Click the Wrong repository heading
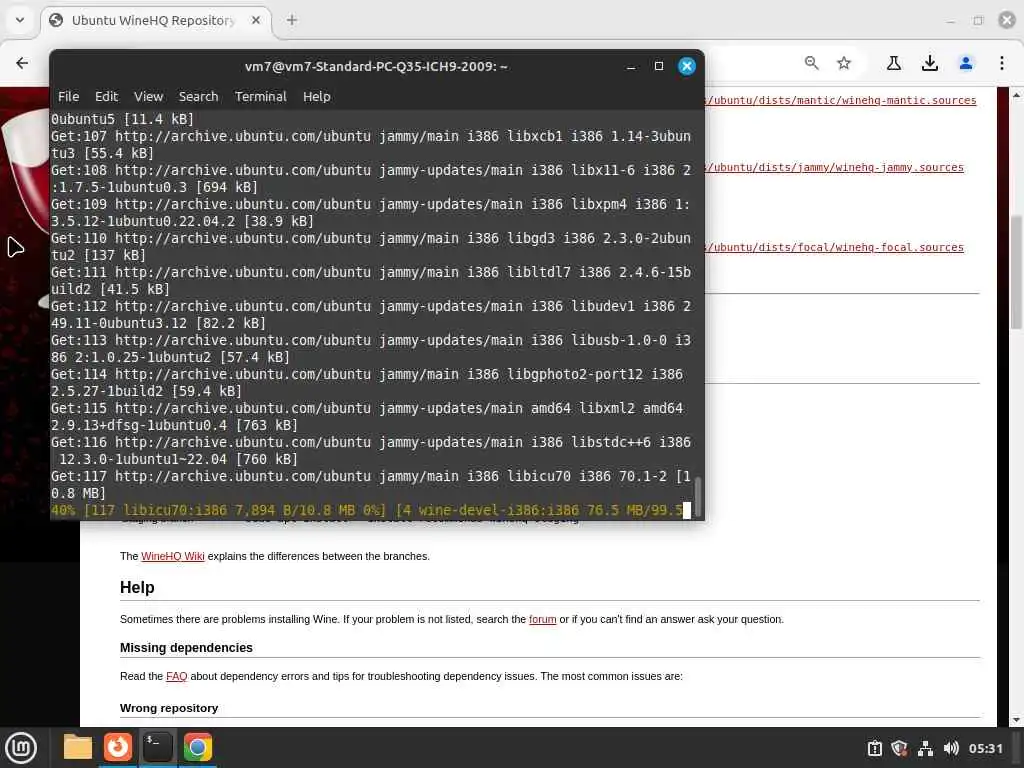 coord(169,708)
